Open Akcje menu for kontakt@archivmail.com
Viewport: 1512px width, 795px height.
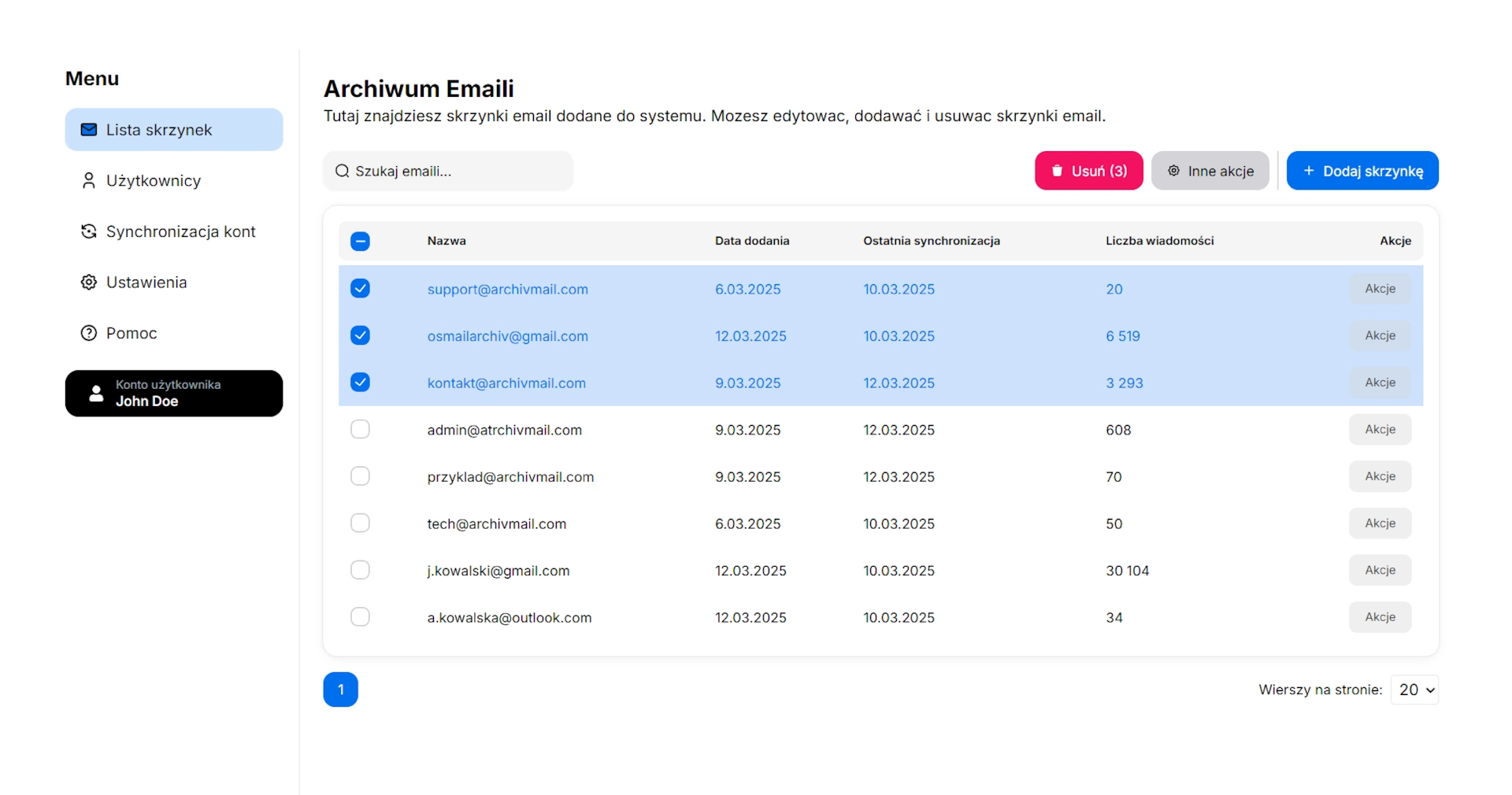(x=1380, y=383)
